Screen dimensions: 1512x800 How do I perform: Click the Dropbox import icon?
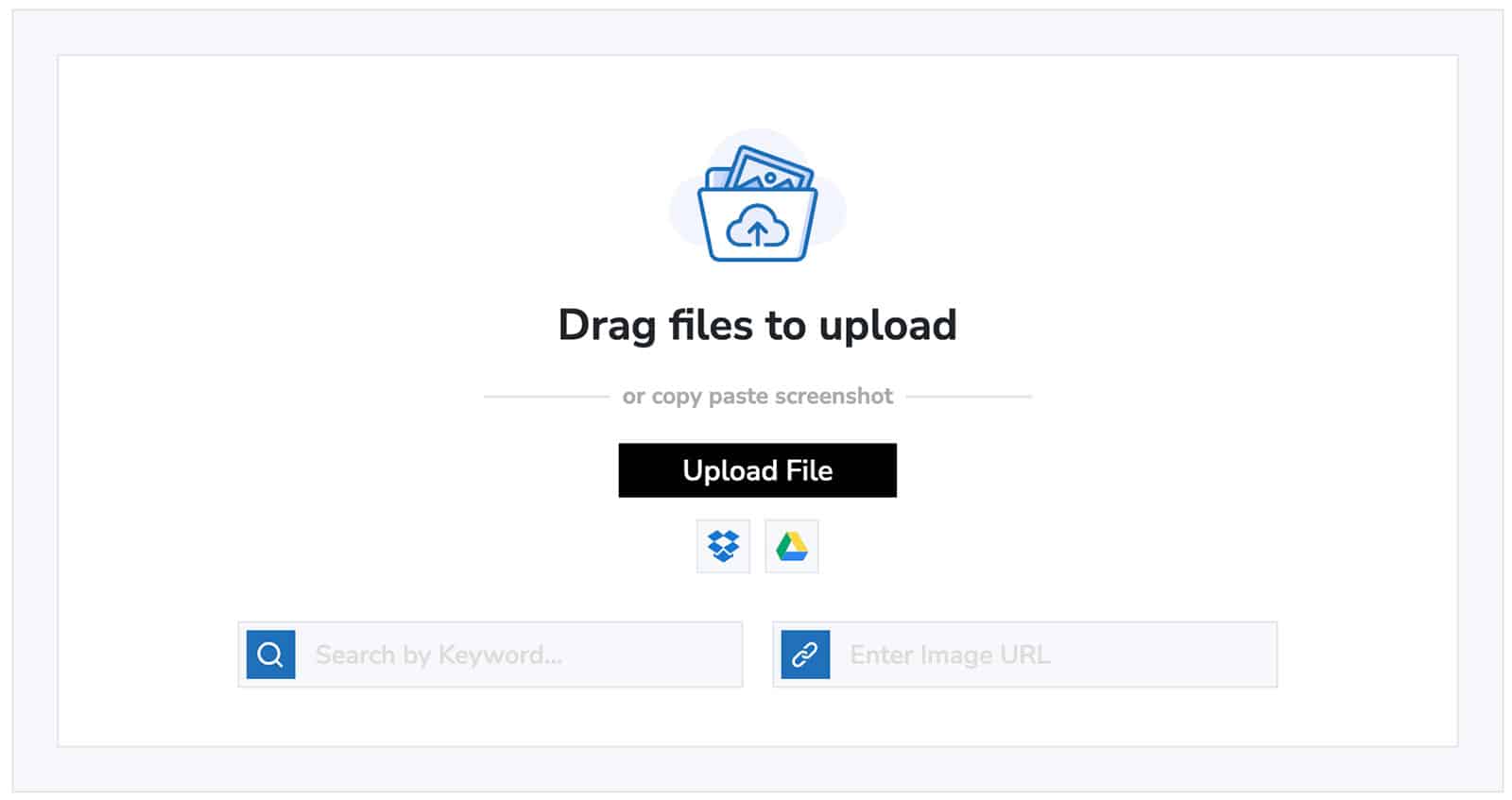(723, 546)
